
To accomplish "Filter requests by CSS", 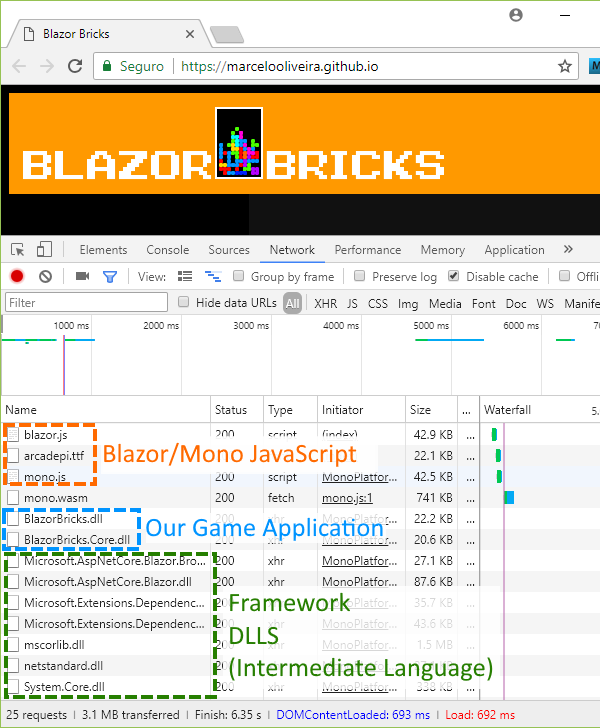I will coord(378,304).
